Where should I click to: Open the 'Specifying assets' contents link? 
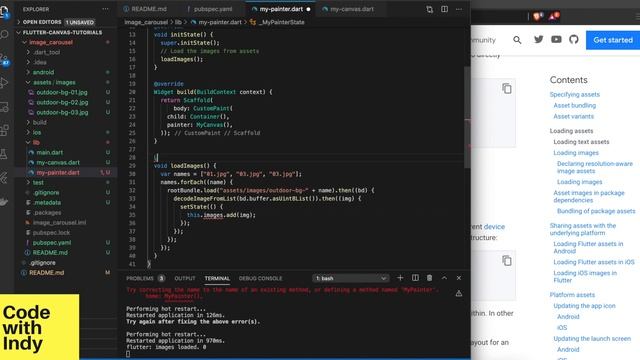[574, 94]
